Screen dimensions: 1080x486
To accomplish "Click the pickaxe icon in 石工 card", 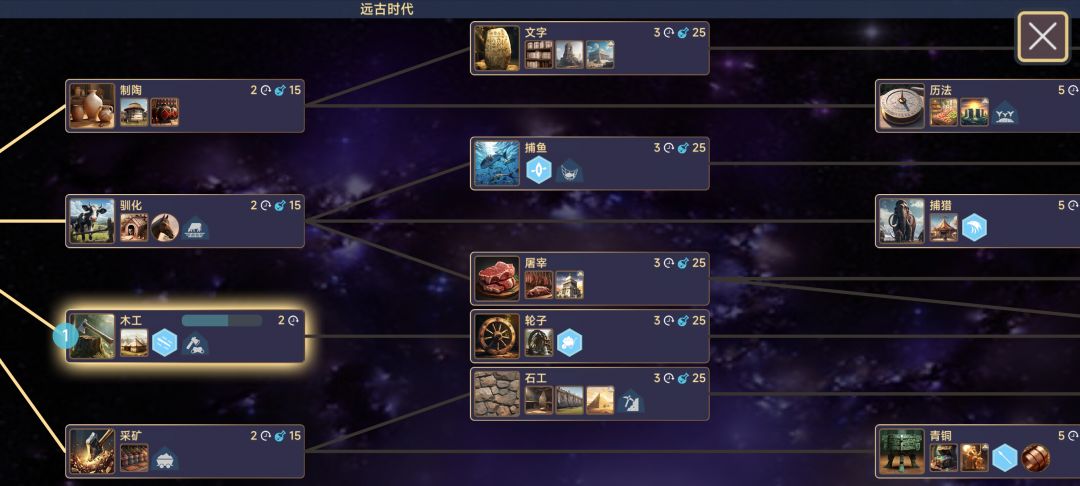I will point(630,401).
